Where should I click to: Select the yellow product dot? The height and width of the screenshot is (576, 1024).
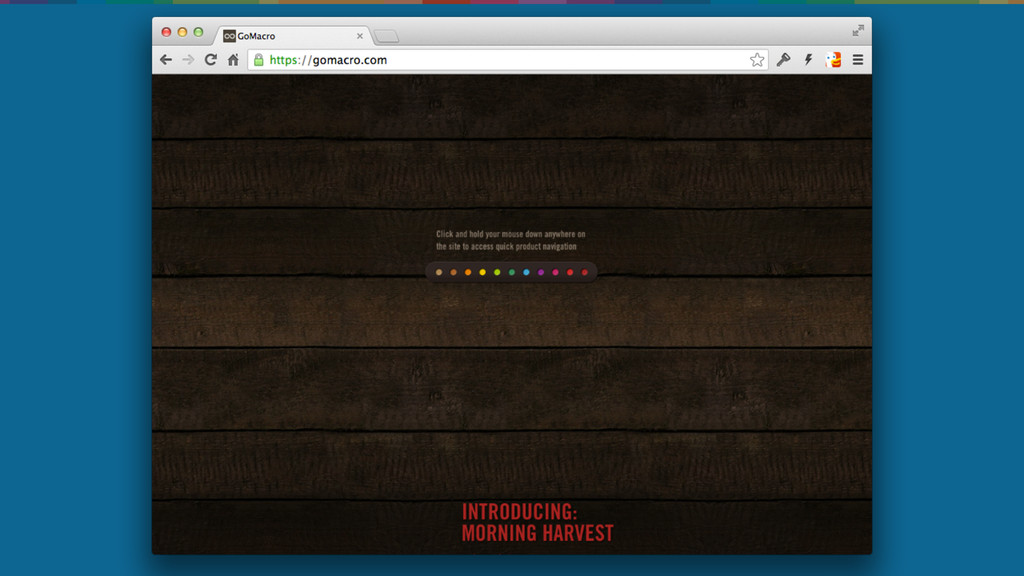[x=483, y=272]
